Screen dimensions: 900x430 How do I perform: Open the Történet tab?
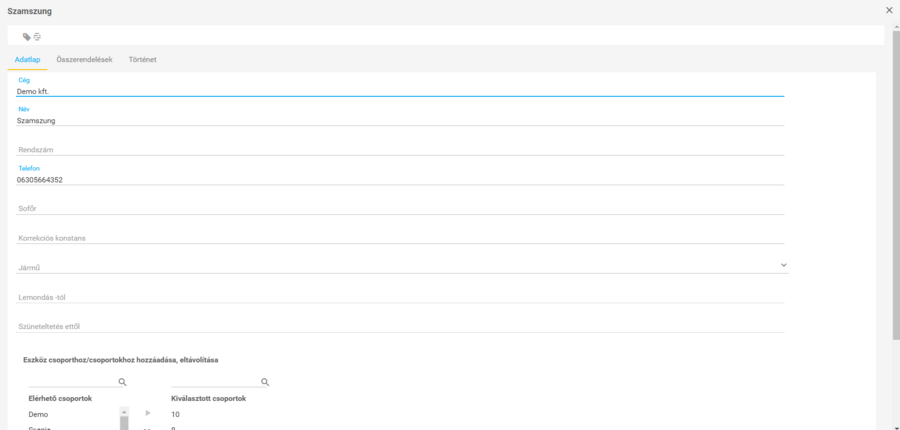(x=142, y=60)
